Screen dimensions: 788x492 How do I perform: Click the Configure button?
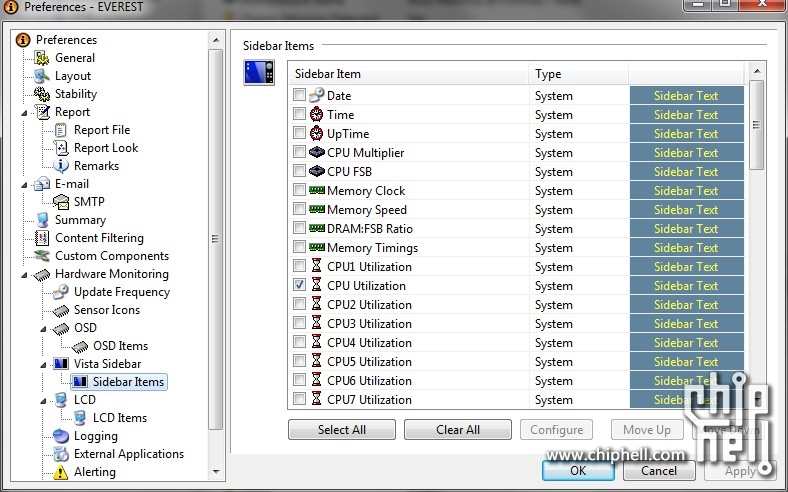(x=556, y=430)
